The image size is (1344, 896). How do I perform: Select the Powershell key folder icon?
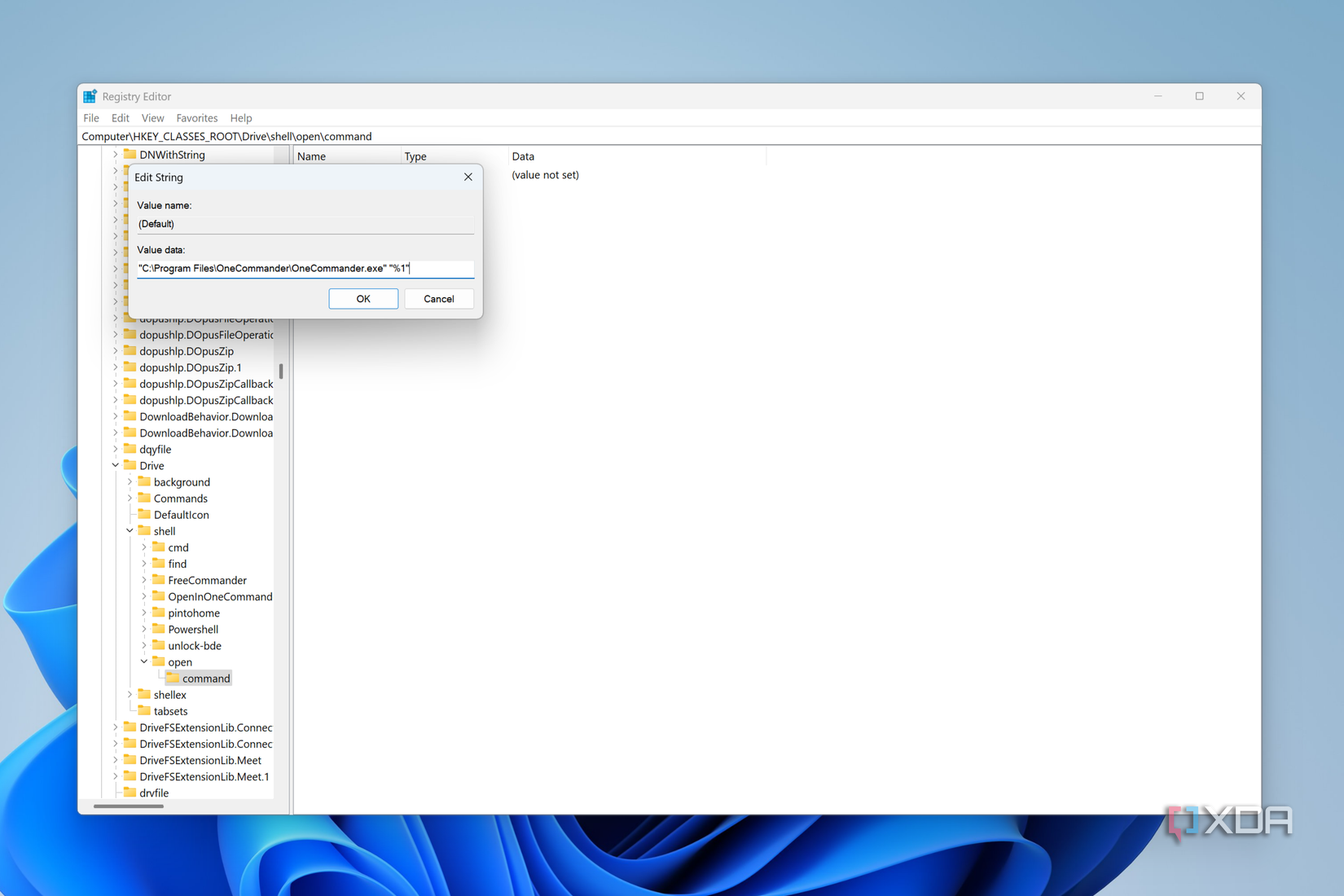tap(158, 629)
